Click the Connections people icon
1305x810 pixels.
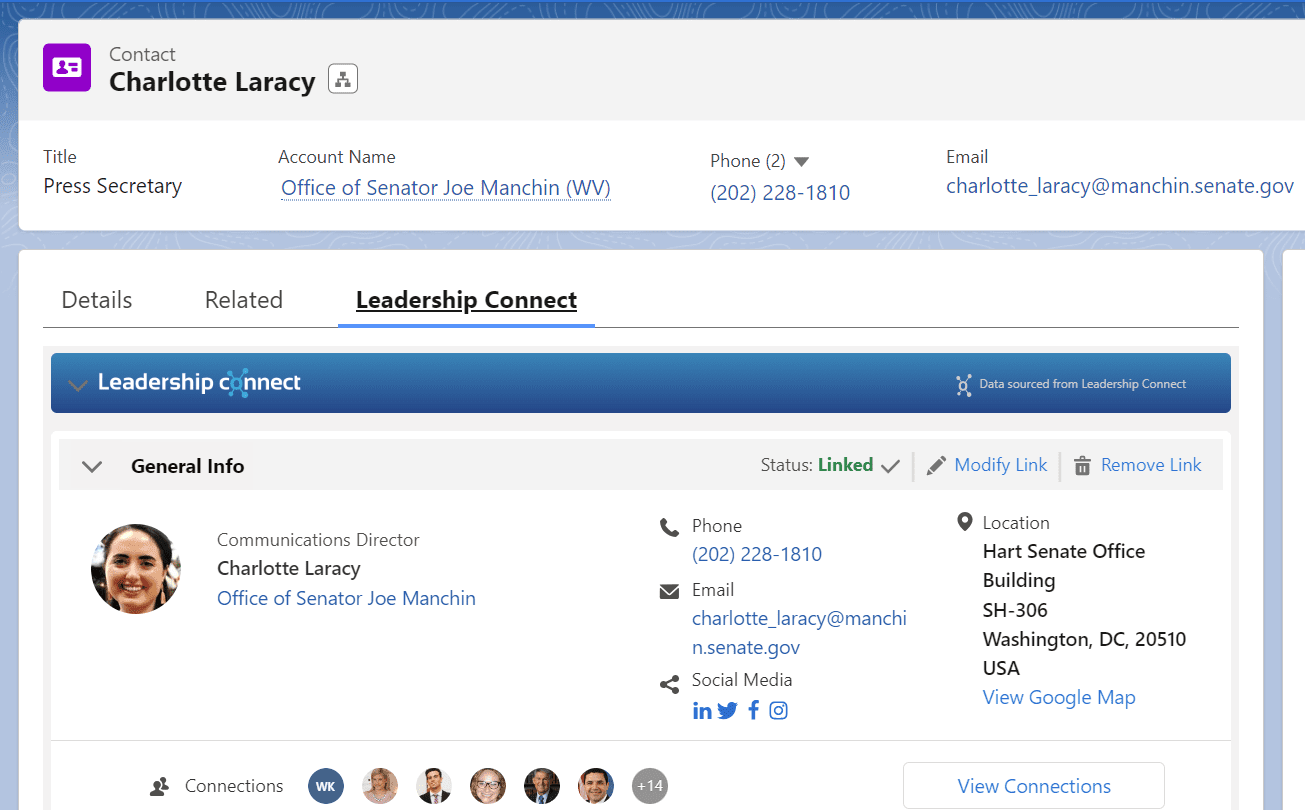pyautogui.click(x=159, y=786)
